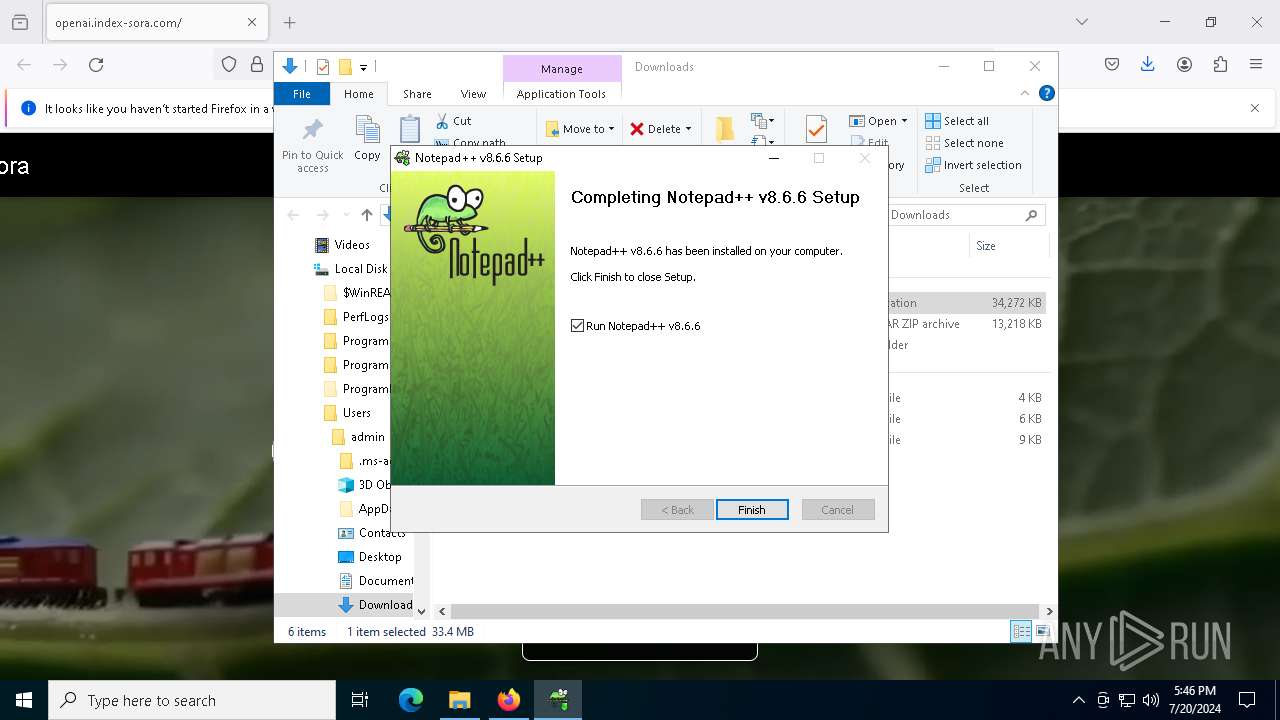The image size is (1280, 720).
Task: Click Invert selection in Explorer ribbon
Action: (x=973, y=165)
